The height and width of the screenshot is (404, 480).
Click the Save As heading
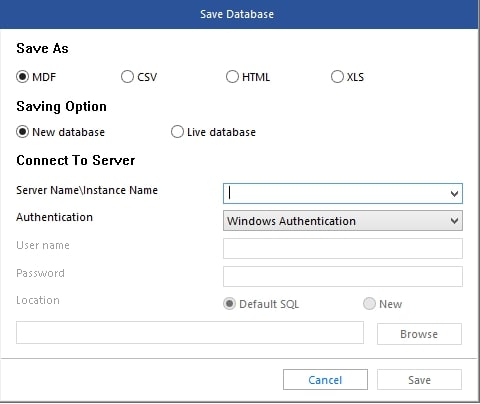tap(42, 49)
